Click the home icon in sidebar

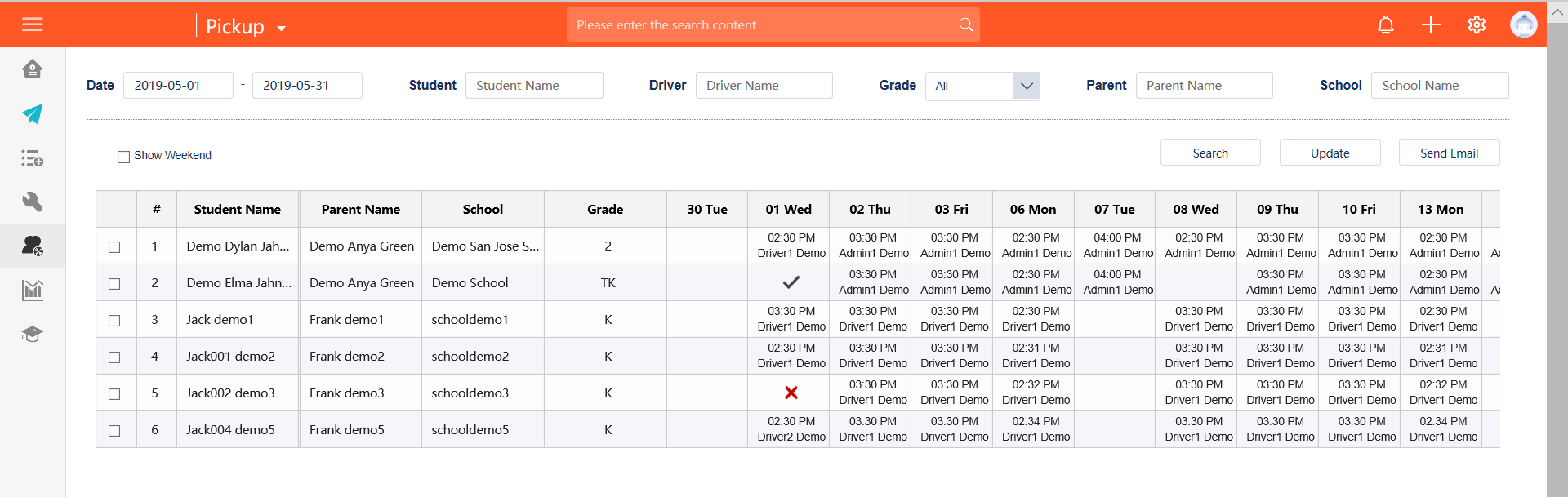pos(33,69)
